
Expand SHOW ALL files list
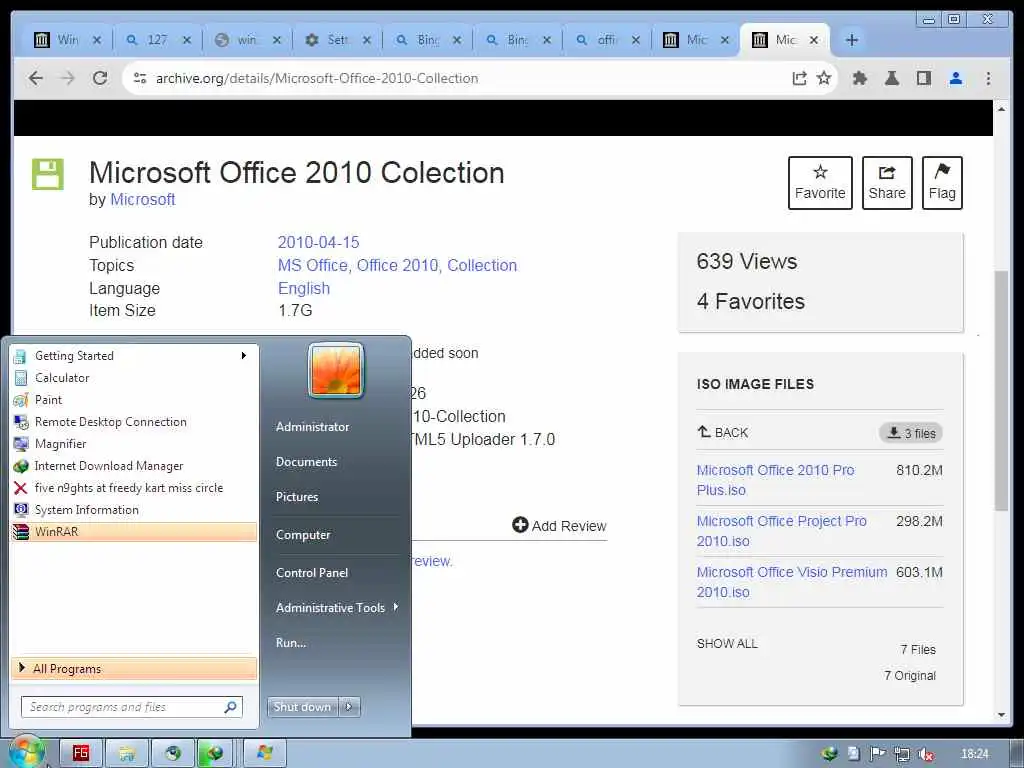pos(727,644)
